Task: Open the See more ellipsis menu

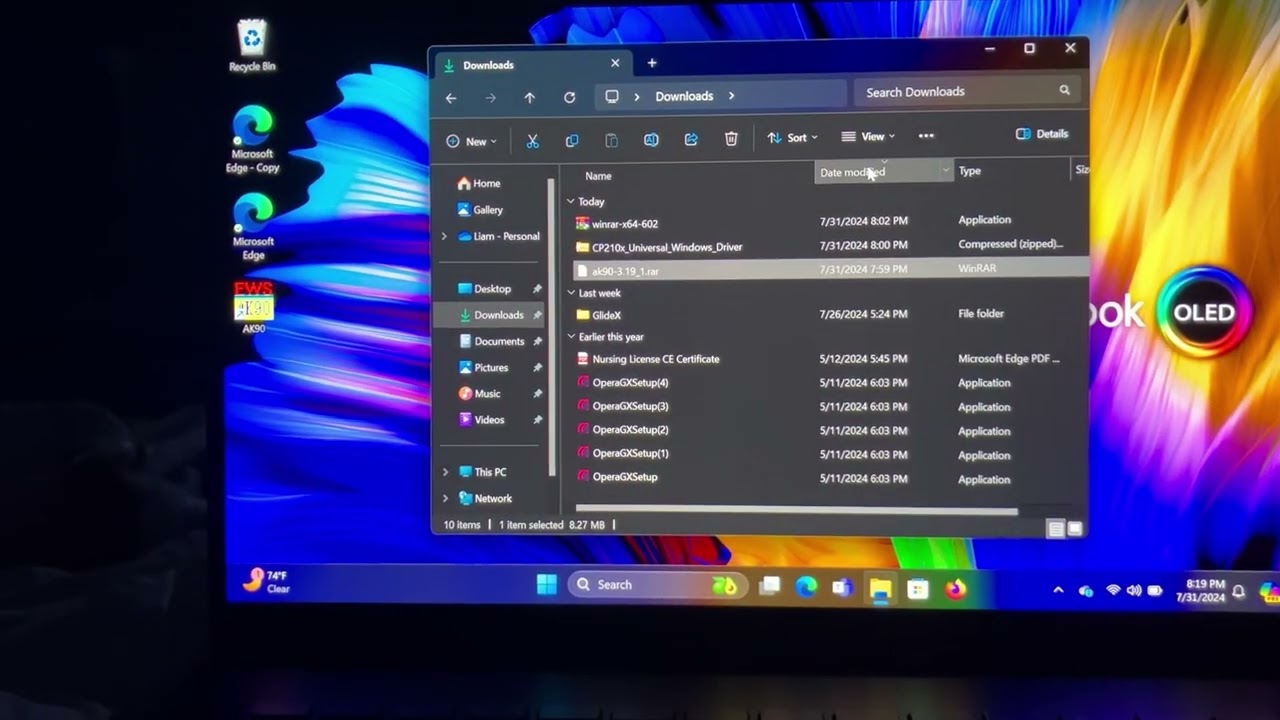Action: pos(926,136)
